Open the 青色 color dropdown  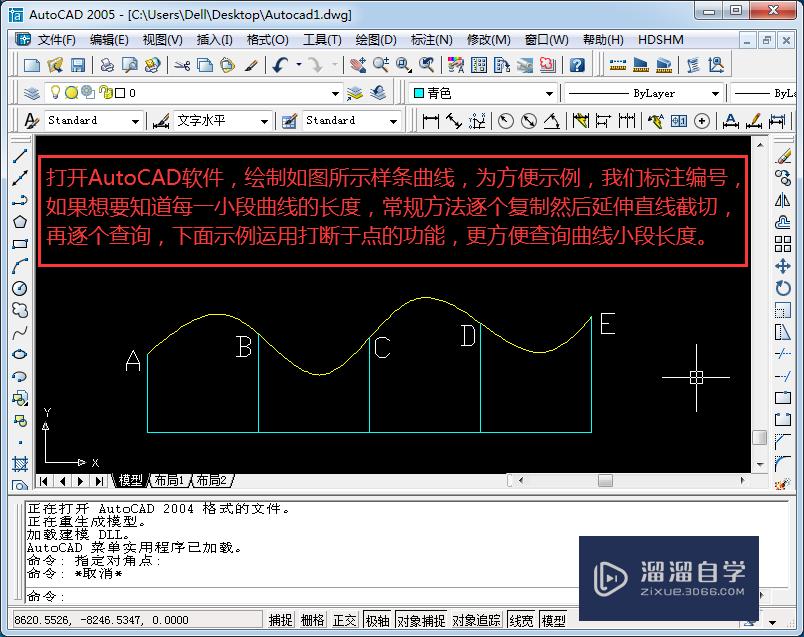point(548,92)
